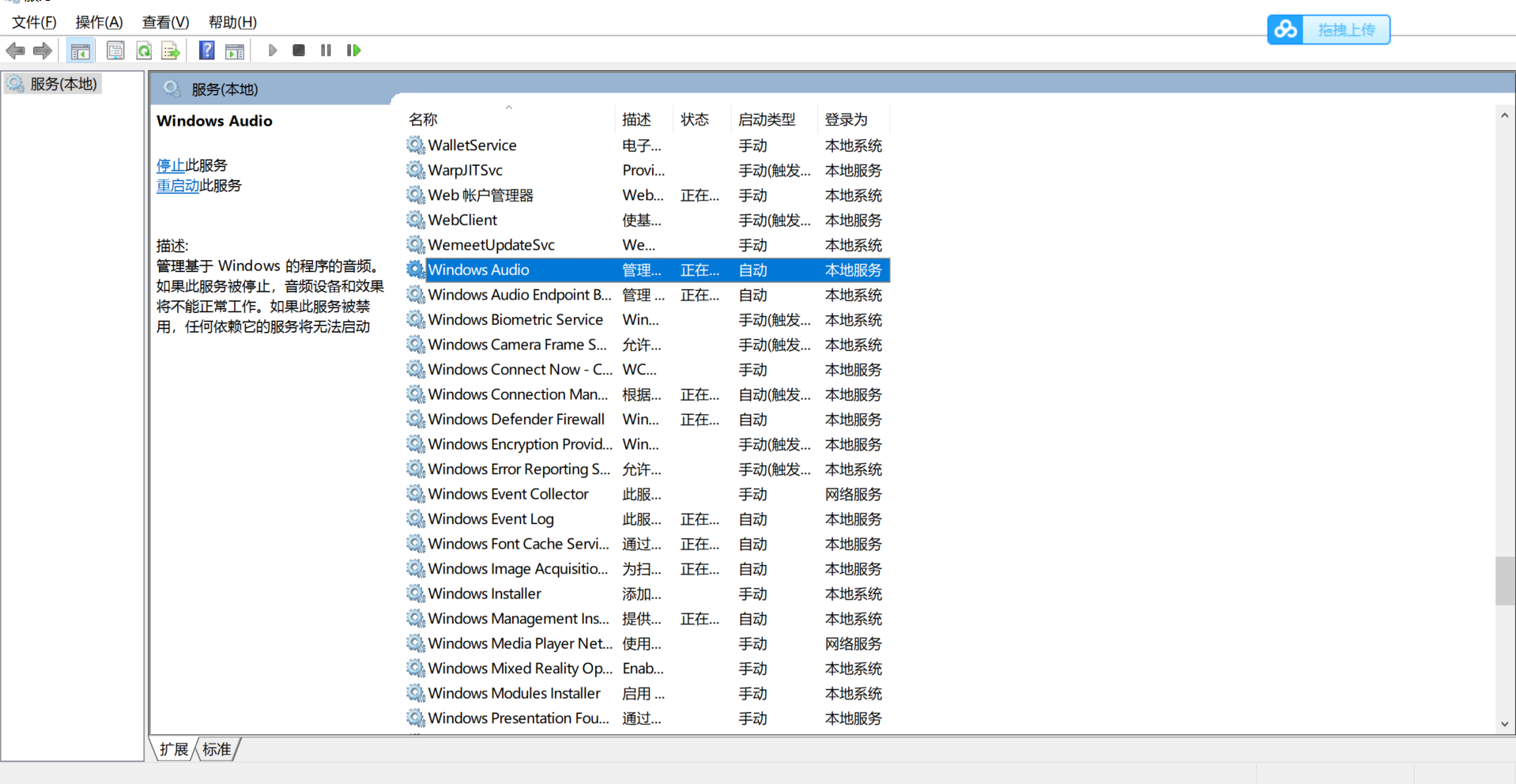Select the WarpJITSvc service
The width and height of the screenshot is (1516, 784).
coord(647,170)
